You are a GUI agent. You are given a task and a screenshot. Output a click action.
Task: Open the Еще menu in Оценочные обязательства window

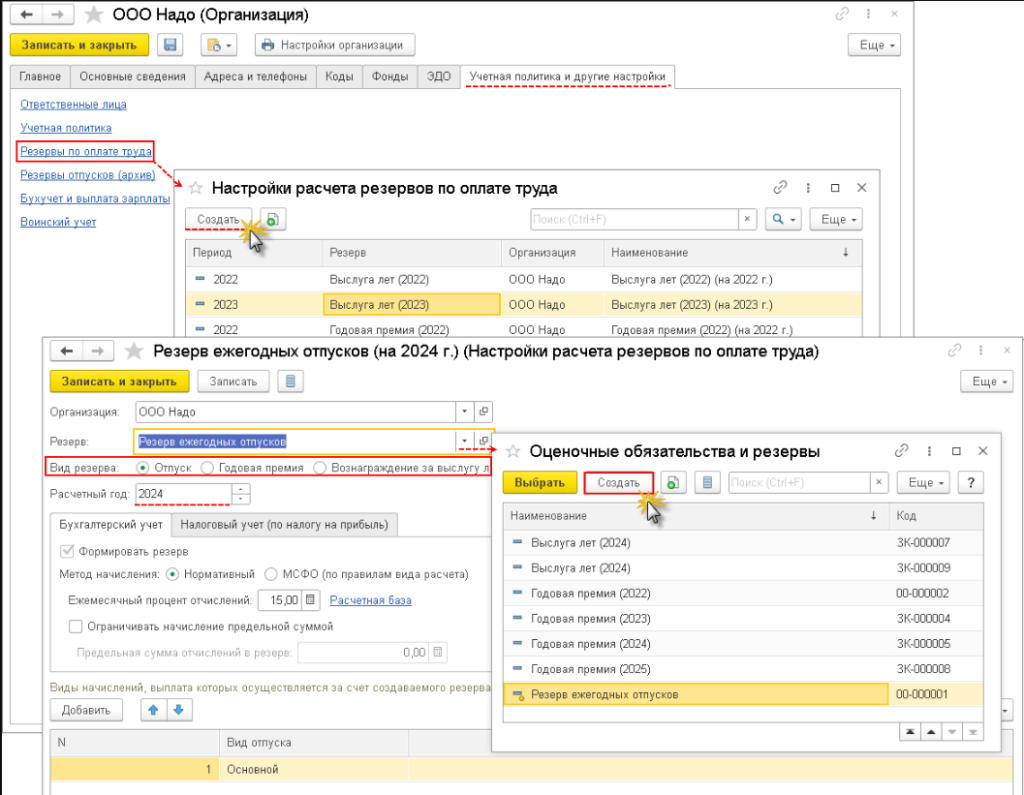[922, 483]
